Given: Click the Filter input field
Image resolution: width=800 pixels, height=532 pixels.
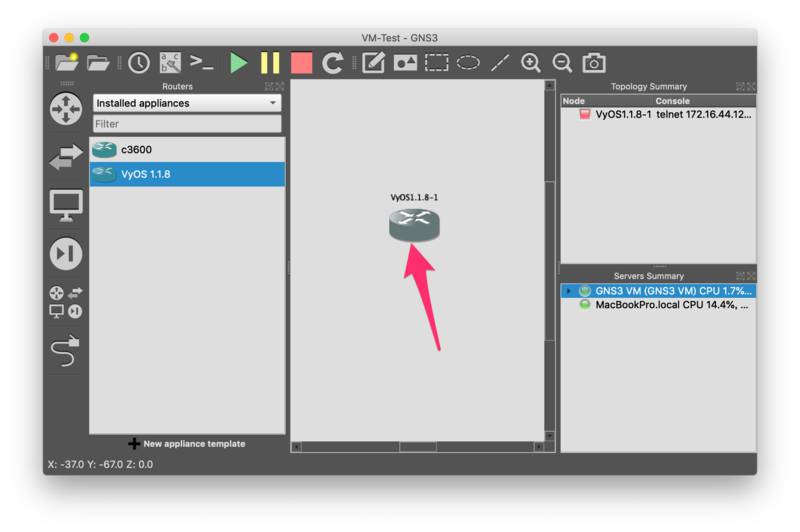Looking at the screenshot, I should click(187, 124).
